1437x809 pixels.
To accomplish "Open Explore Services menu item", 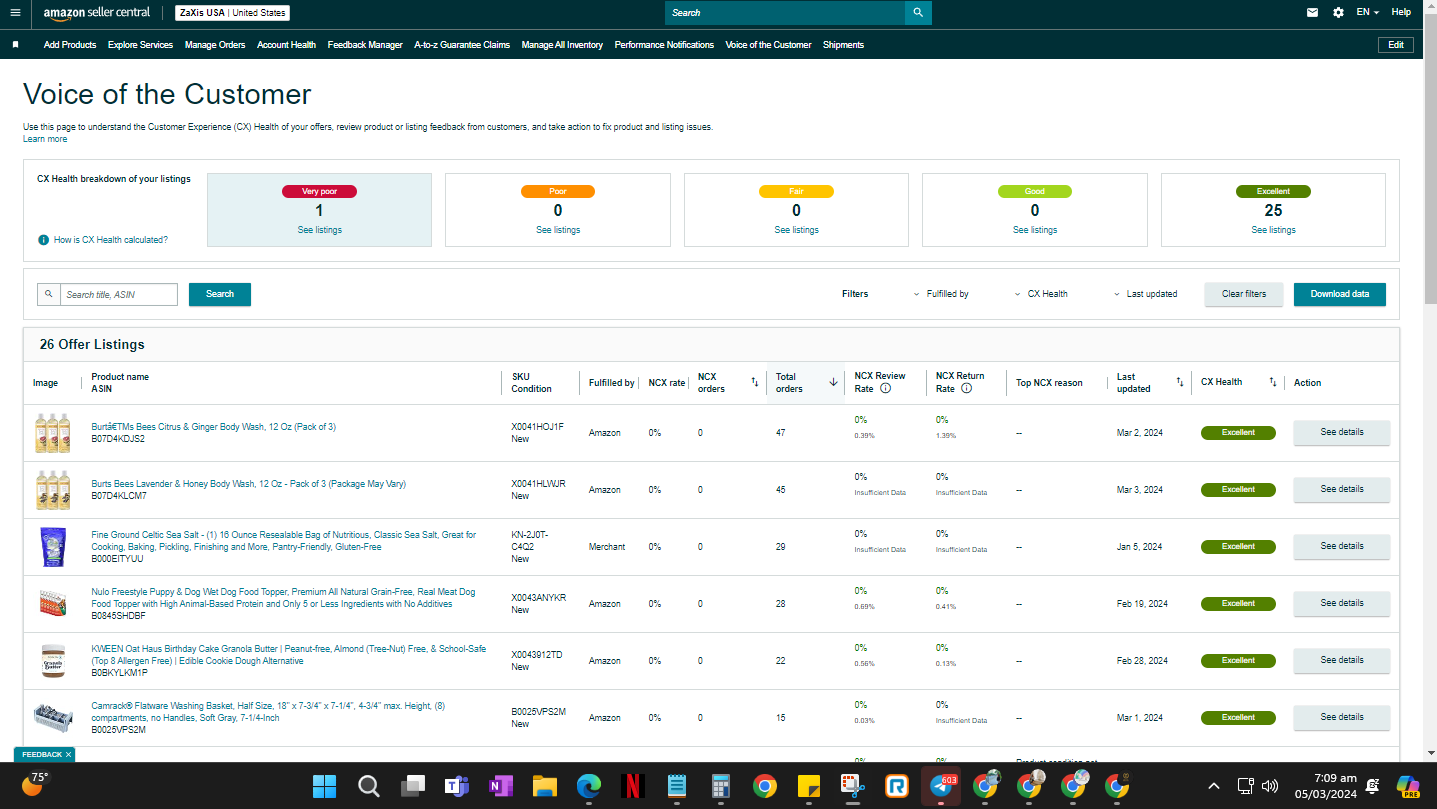I will pos(140,45).
